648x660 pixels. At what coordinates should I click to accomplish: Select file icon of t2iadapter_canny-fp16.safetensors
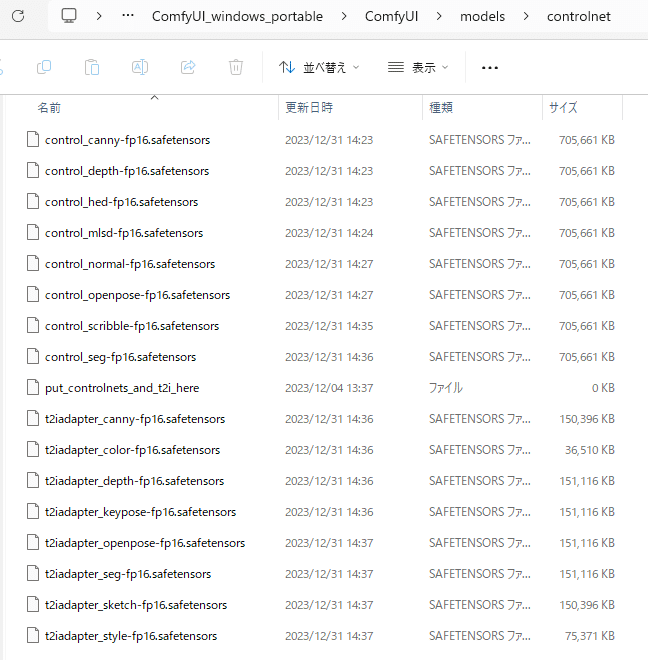33,418
